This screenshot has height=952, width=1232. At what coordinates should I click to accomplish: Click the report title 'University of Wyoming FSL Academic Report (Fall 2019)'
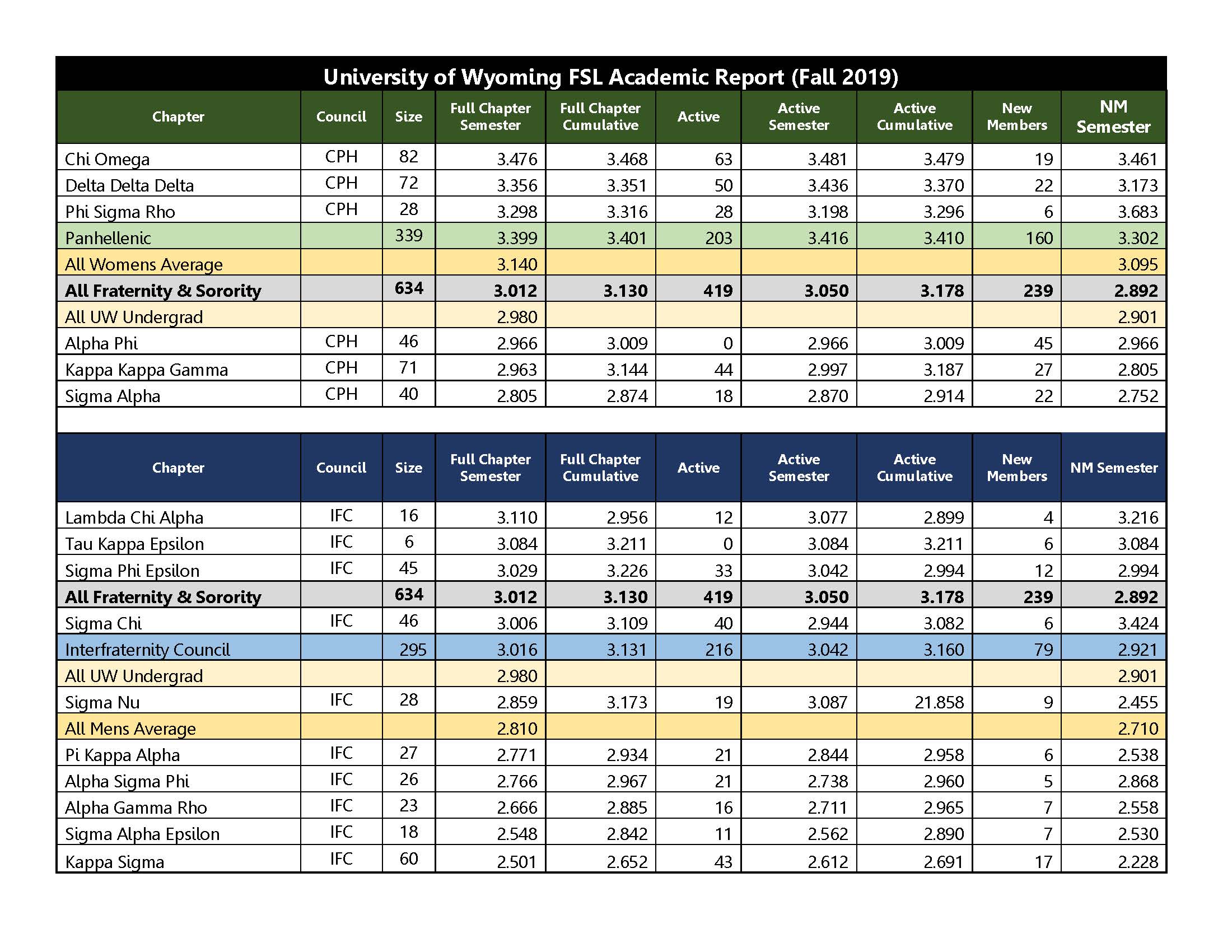611,77
